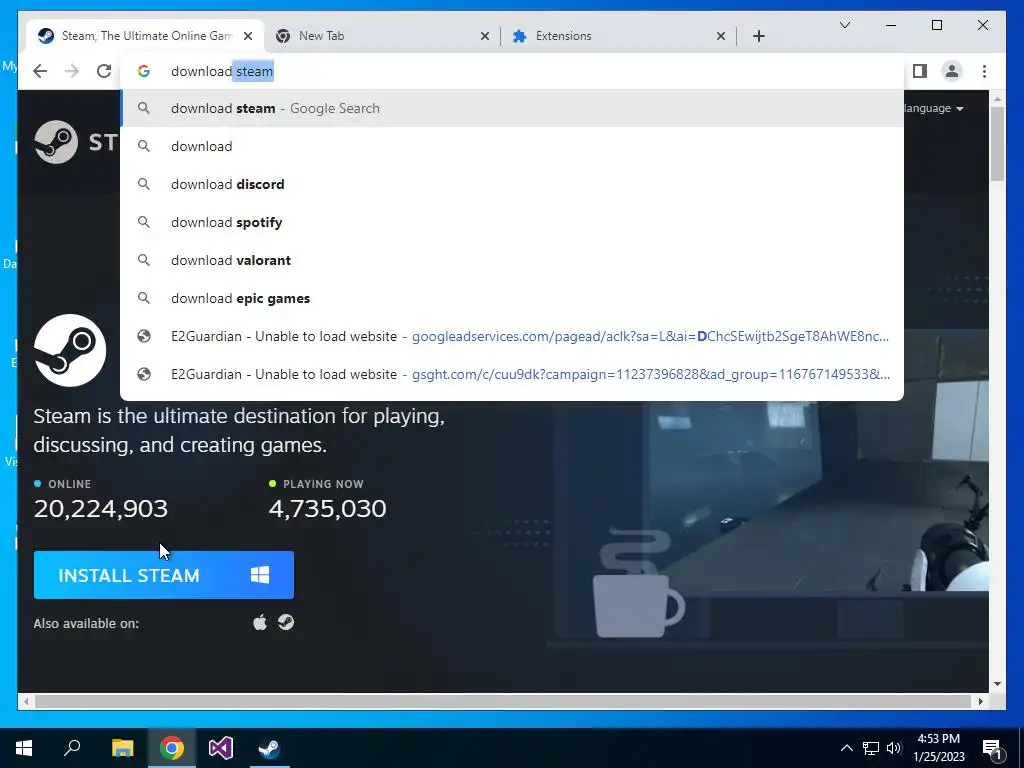Image resolution: width=1024 pixels, height=768 pixels.
Task: Click the forward navigation arrow
Action: point(72,71)
